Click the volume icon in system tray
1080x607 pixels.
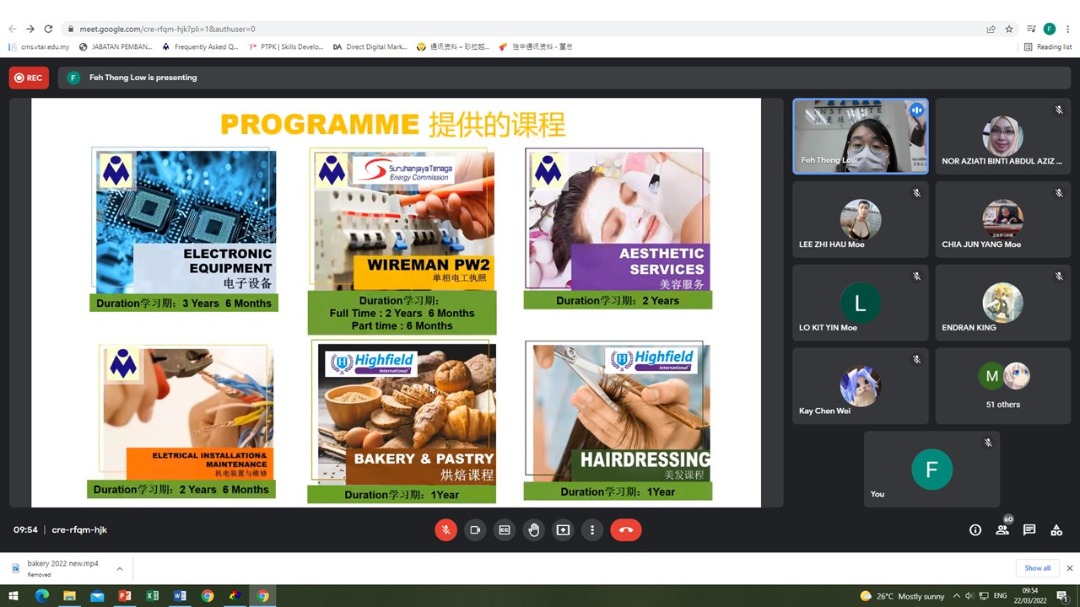pos(970,596)
